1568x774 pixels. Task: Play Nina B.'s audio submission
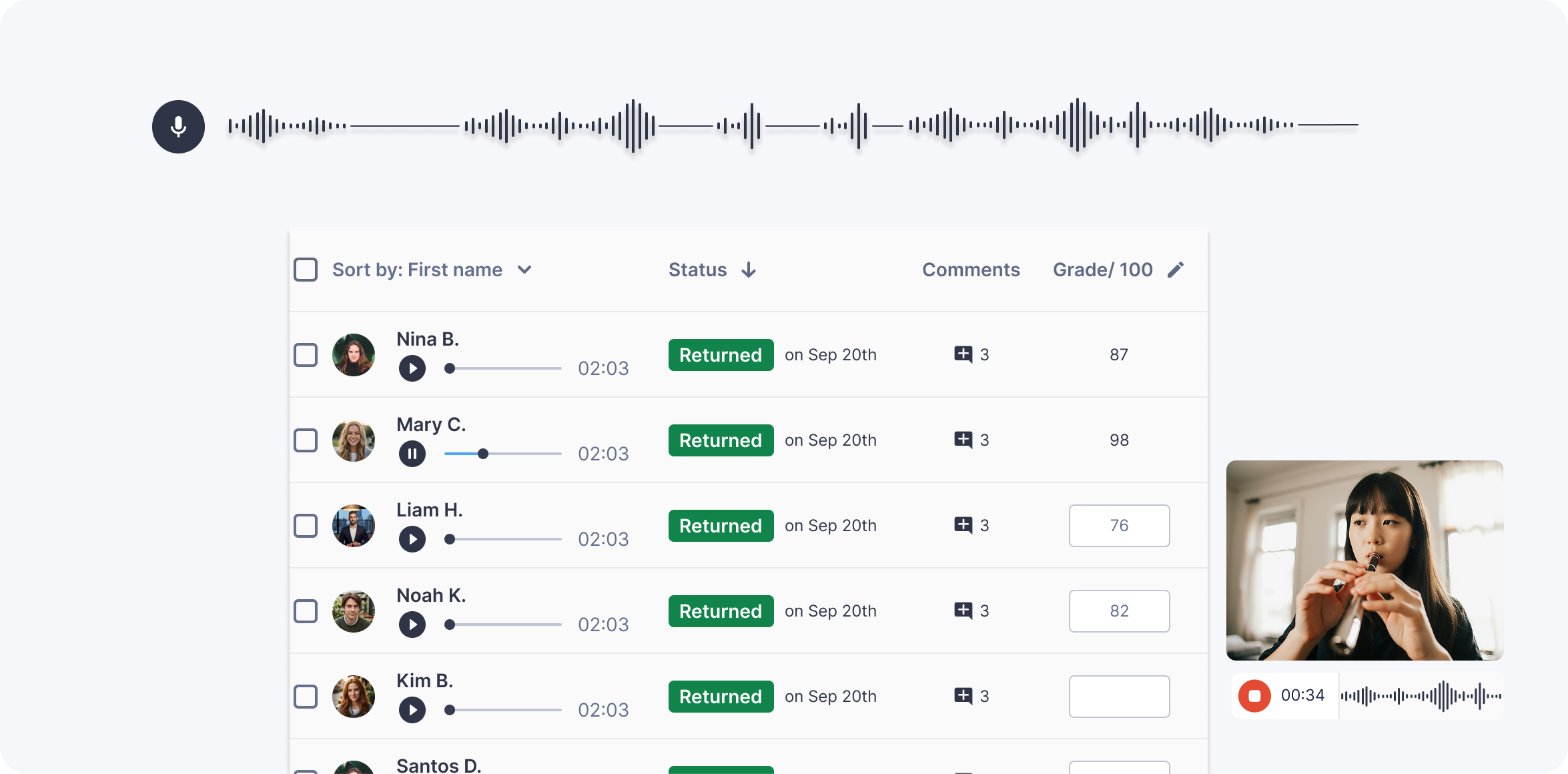pyautogui.click(x=412, y=368)
